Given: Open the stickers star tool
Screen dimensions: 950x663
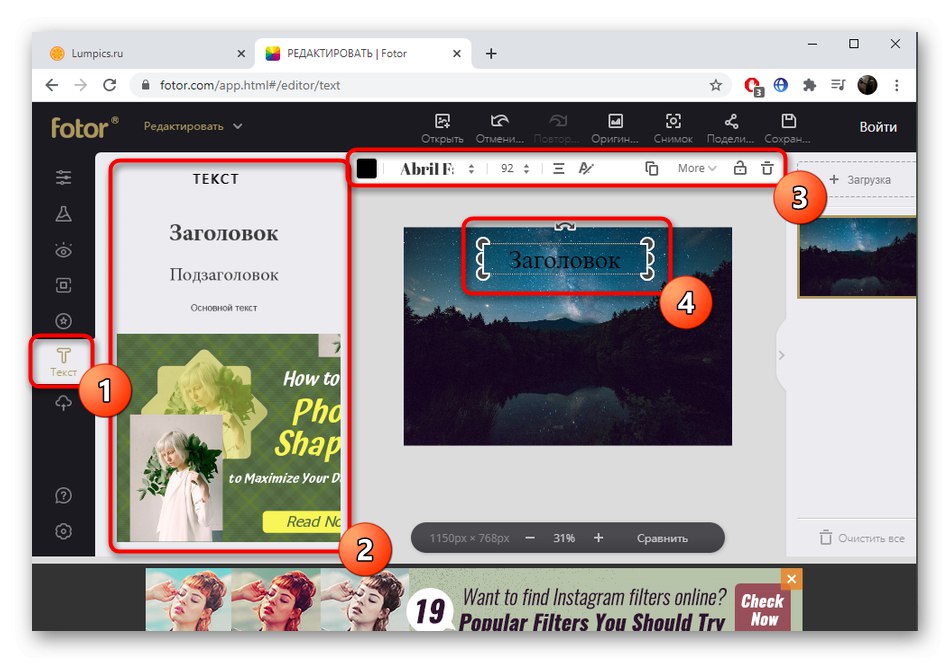Looking at the screenshot, I should [x=64, y=321].
